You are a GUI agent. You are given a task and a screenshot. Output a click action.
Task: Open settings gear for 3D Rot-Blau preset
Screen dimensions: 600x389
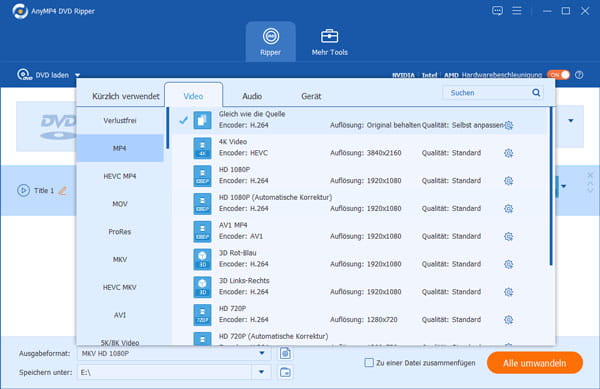pyautogui.click(x=509, y=264)
